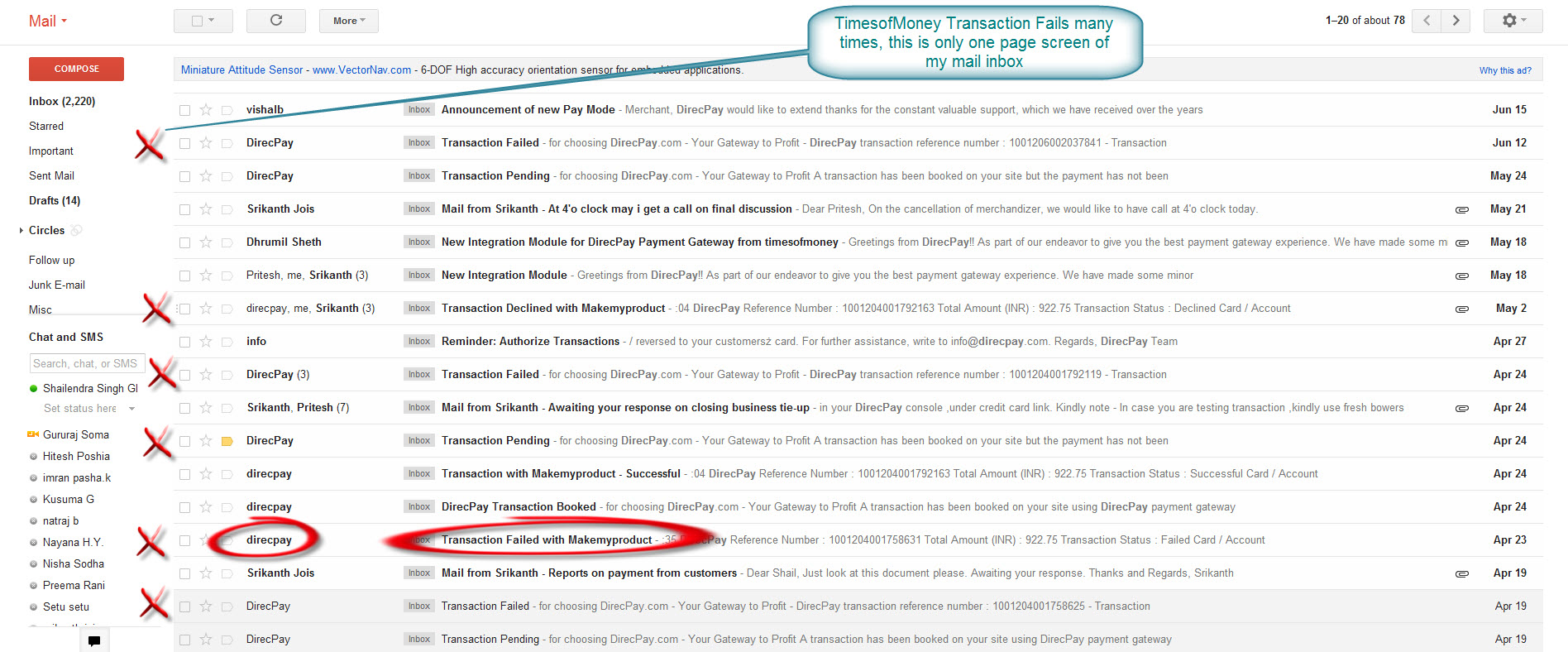1568x652 pixels.
Task: Open Miniature Attitude Sensor ad link
Action: point(242,70)
